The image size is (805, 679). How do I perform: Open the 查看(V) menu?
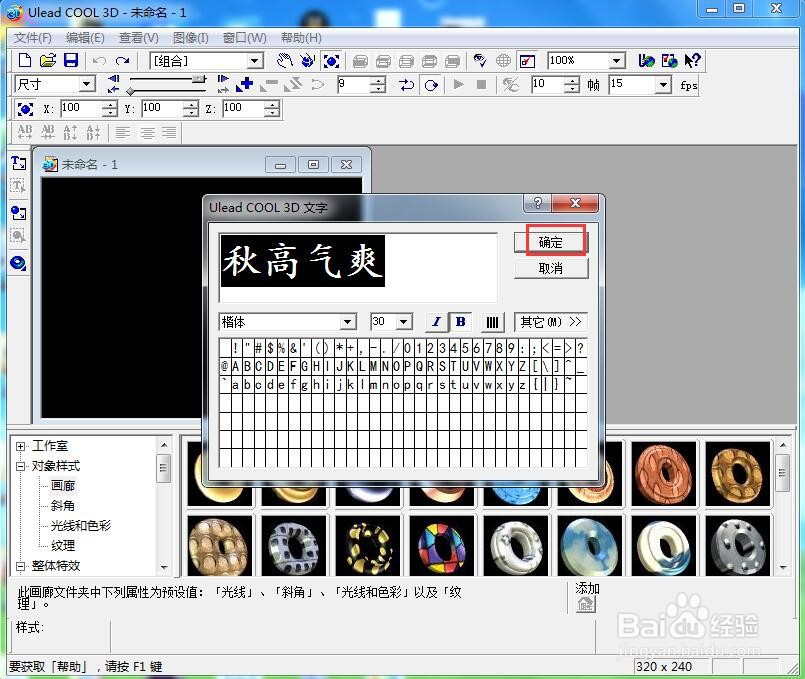pos(139,38)
